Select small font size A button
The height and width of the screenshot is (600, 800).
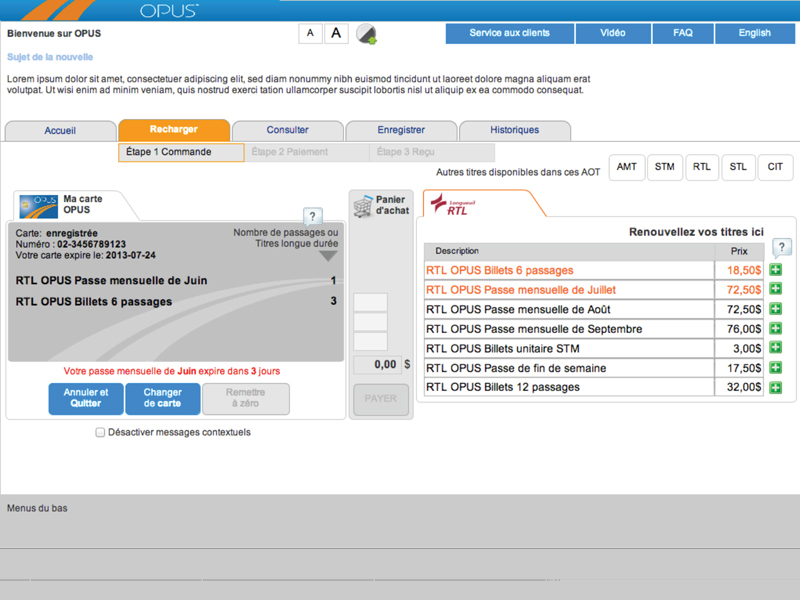(310, 33)
